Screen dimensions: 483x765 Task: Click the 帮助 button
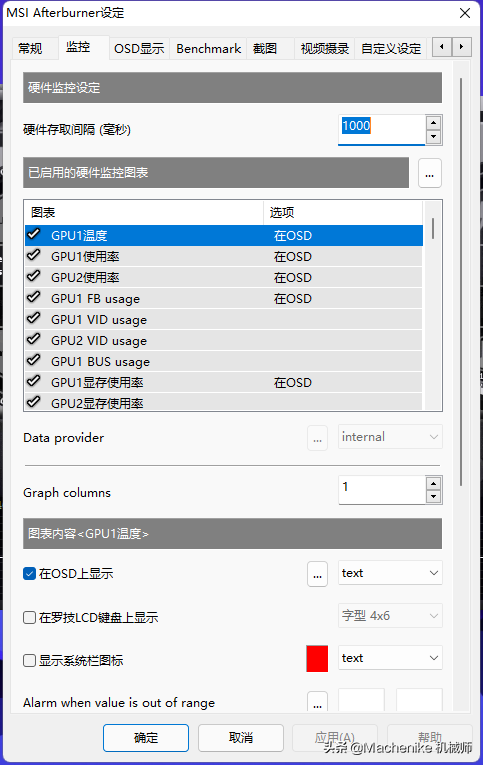coord(430,738)
